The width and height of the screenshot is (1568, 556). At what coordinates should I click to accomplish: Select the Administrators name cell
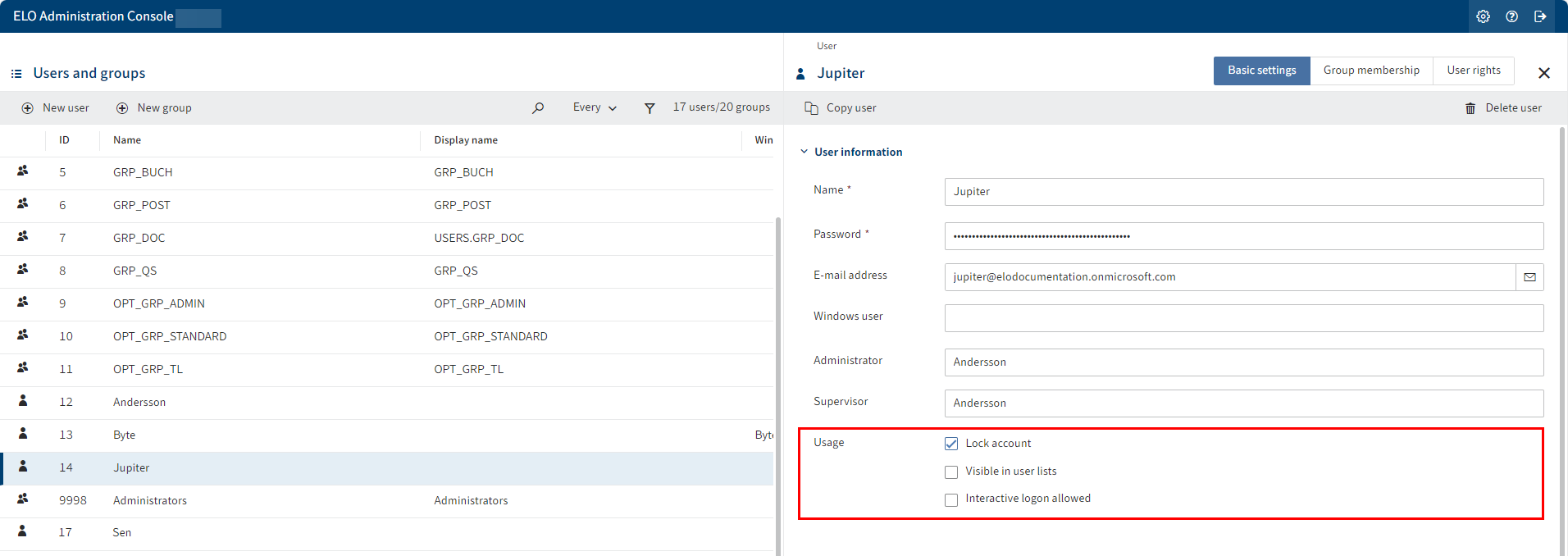pos(150,501)
